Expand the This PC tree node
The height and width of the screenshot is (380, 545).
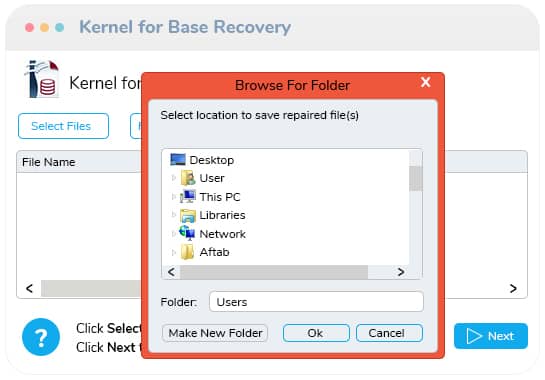pyautogui.click(x=174, y=197)
